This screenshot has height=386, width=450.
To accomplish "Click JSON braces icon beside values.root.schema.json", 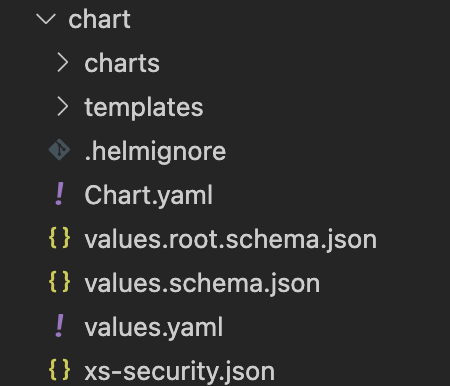I will 59,238.
